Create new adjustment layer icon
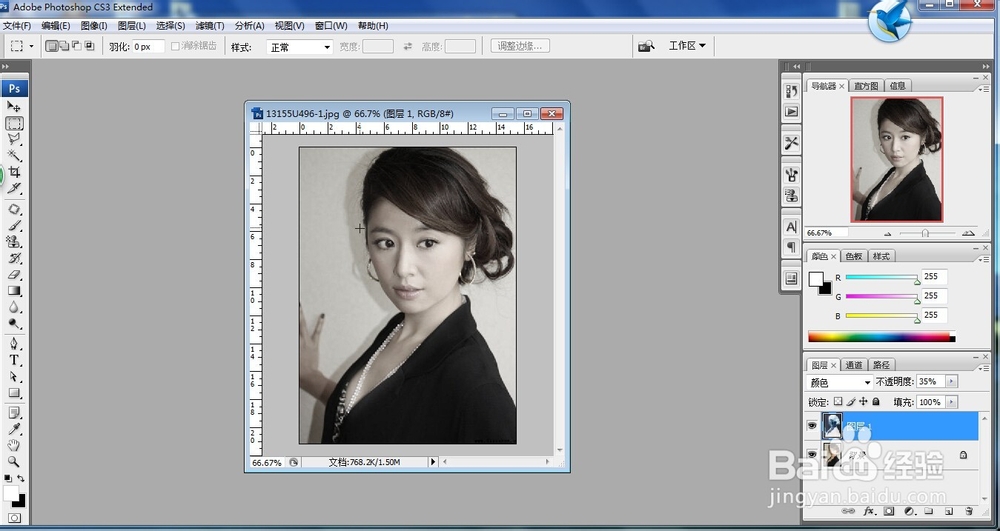1000x531 pixels. (x=909, y=511)
